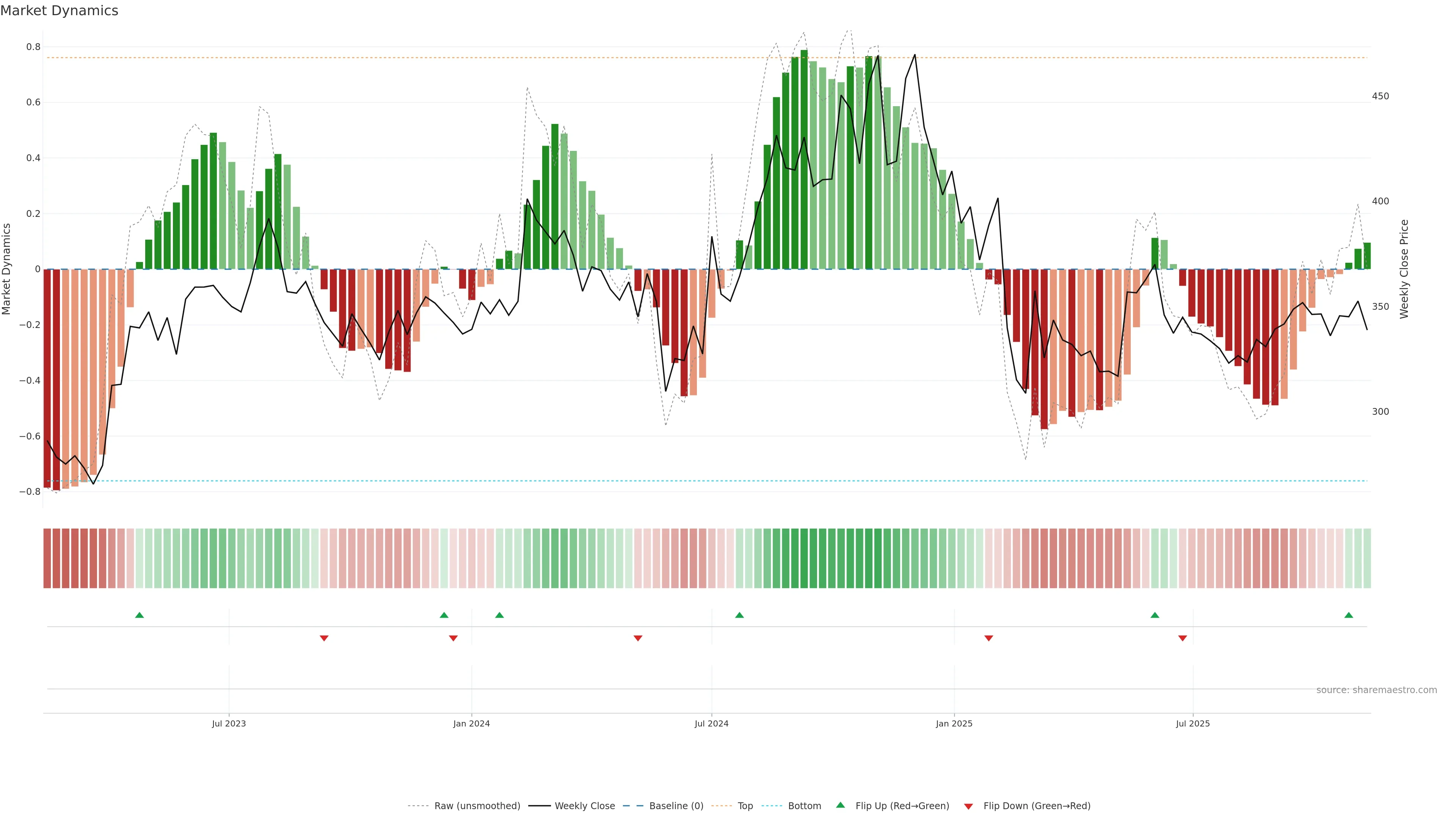Click the Weekly Close Price axis title
Viewport: 1456px width, 819px height.
[x=1404, y=269]
